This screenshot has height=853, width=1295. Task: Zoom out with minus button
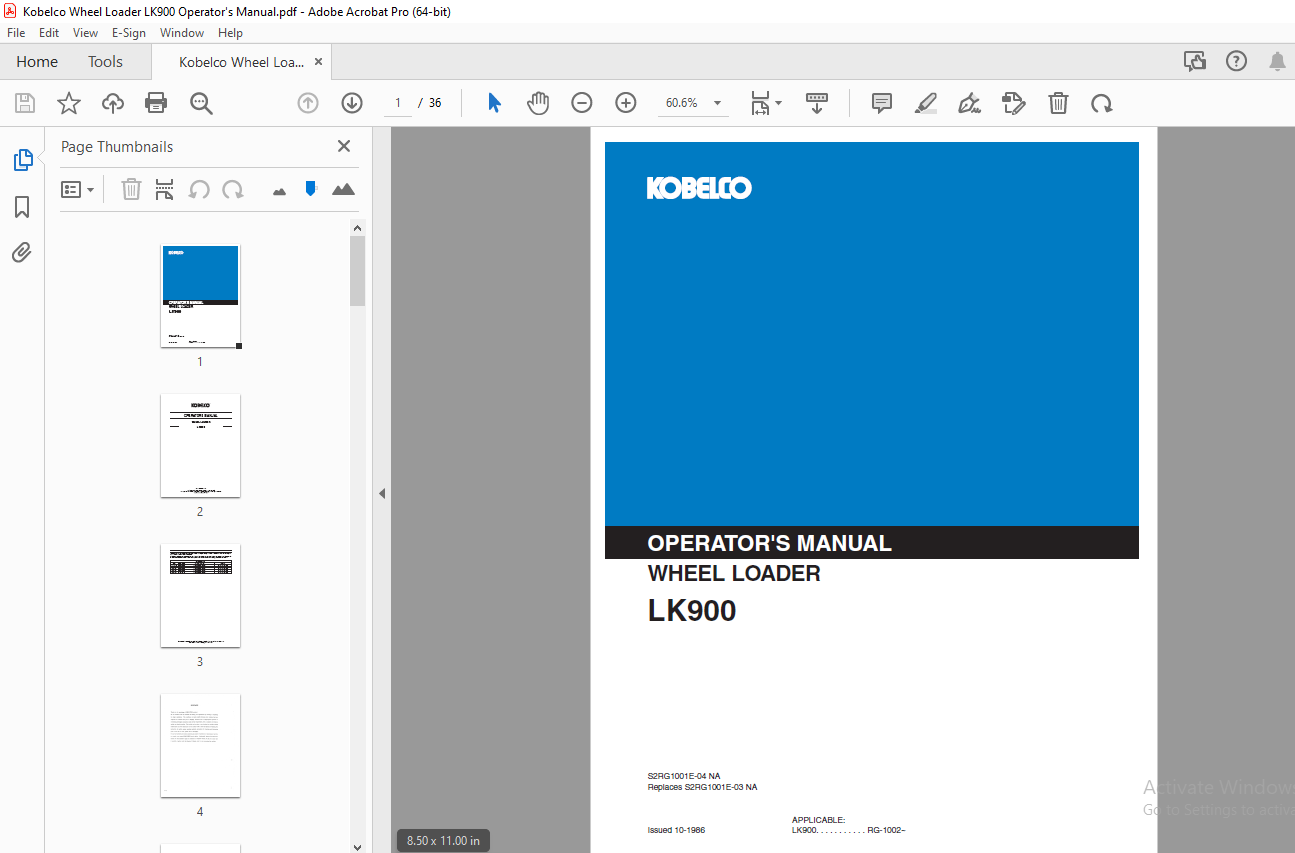(x=582, y=103)
